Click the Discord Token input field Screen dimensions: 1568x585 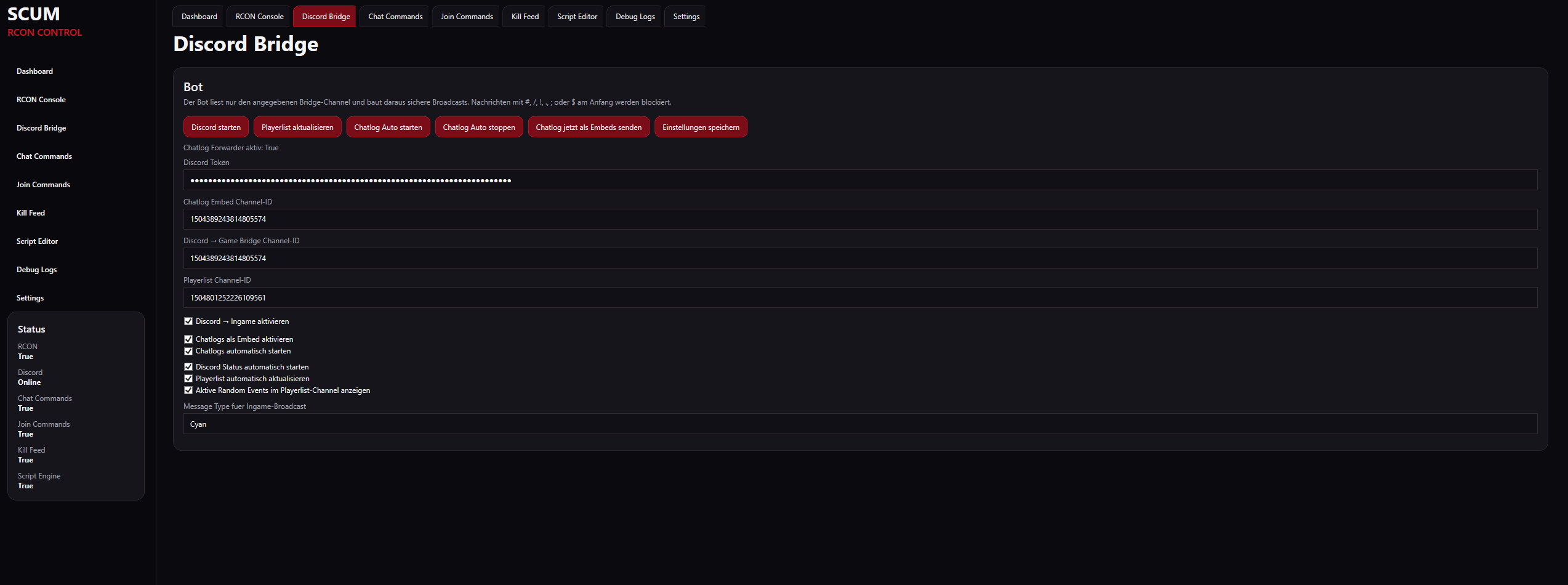coord(860,180)
